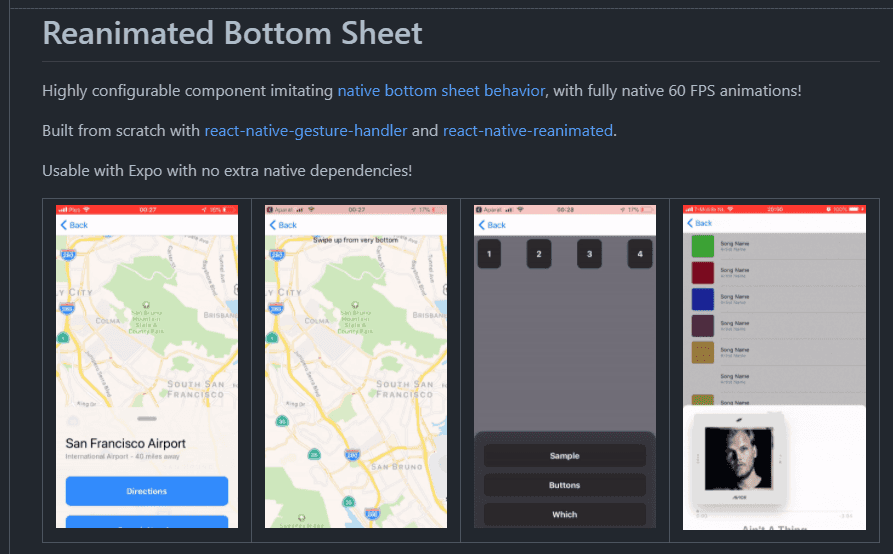Click the dark button labeled 3
The height and width of the screenshot is (554, 893).
[589, 254]
